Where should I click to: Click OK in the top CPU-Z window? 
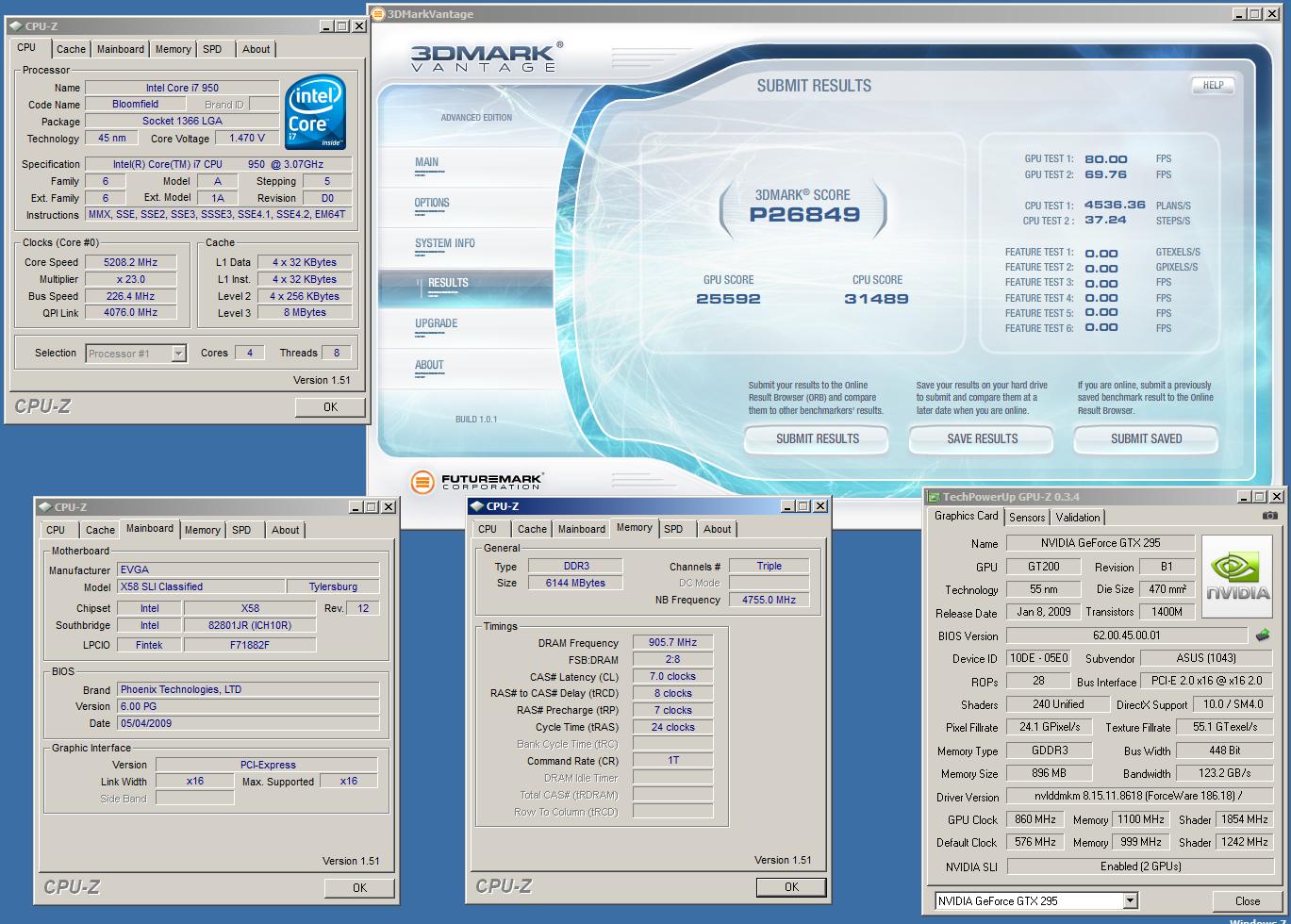pyautogui.click(x=330, y=406)
